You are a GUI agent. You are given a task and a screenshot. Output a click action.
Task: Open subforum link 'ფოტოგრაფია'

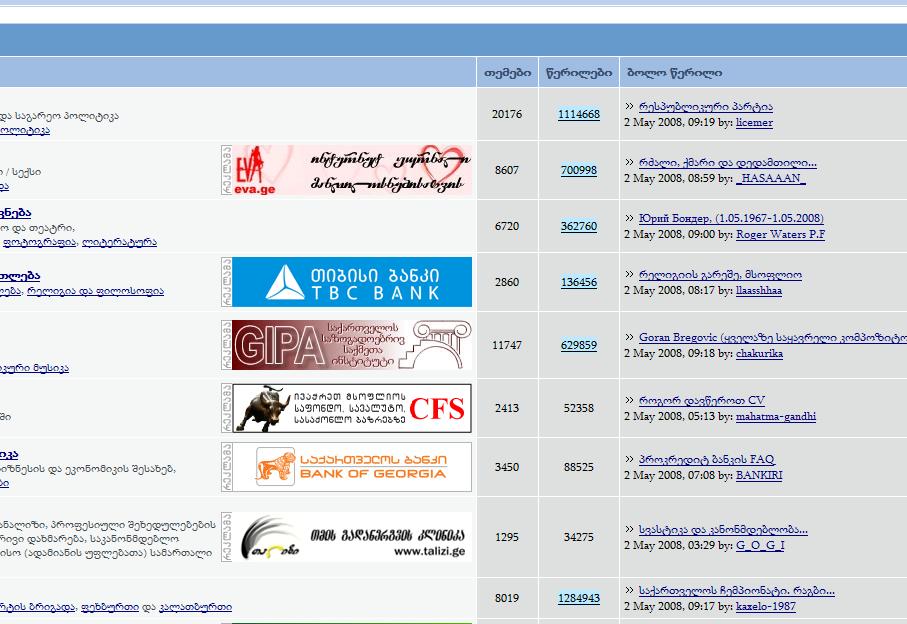(x=39, y=242)
